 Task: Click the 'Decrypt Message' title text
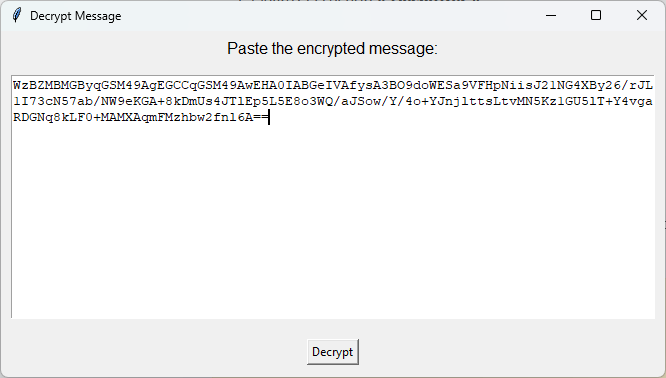pos(76,16)
